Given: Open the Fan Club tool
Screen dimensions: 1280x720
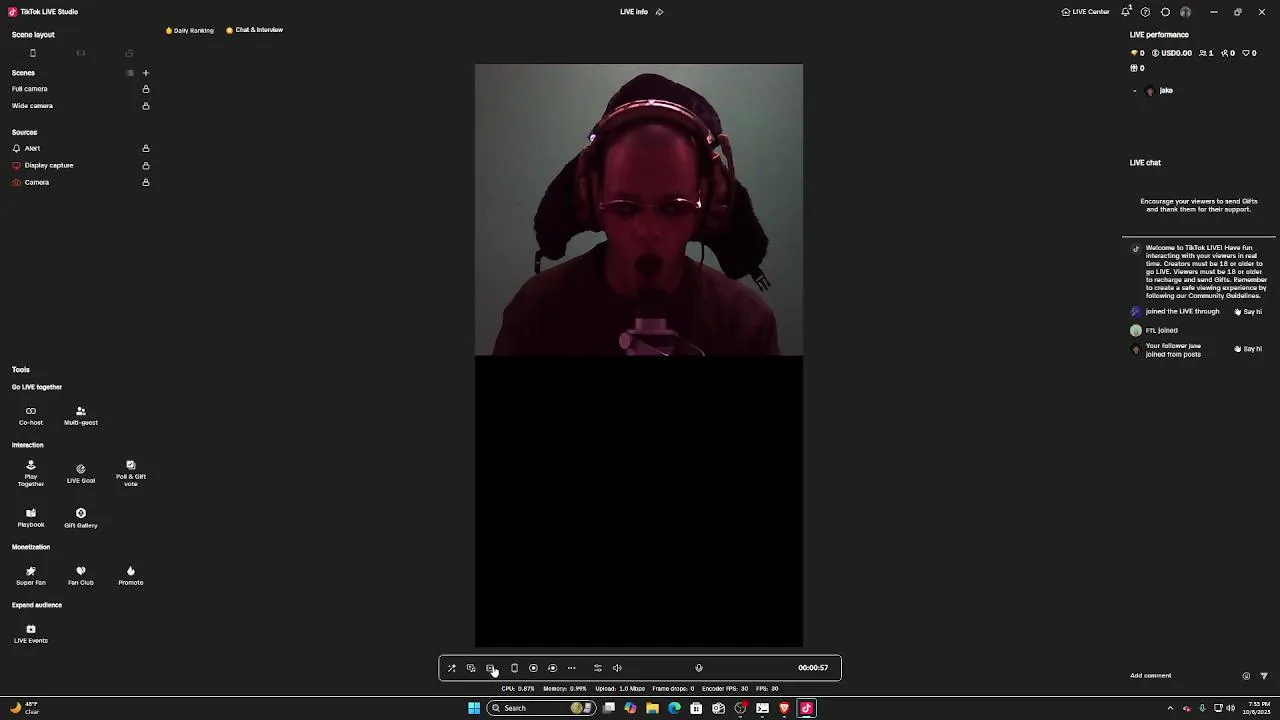Looking at the screenshot, I should pyautogui.click(x=81, y=576).
